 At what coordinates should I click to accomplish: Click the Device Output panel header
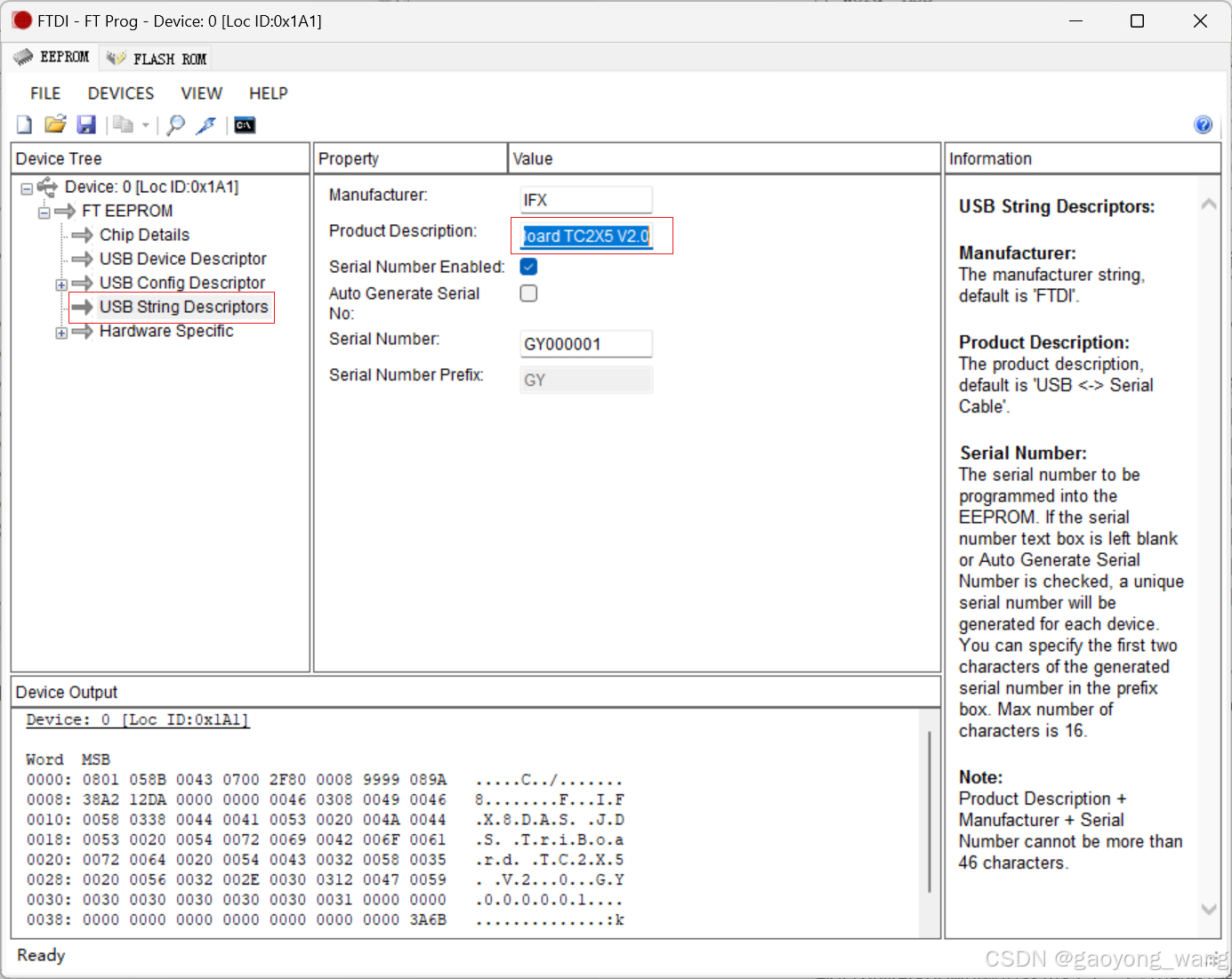tap(476, 692)
